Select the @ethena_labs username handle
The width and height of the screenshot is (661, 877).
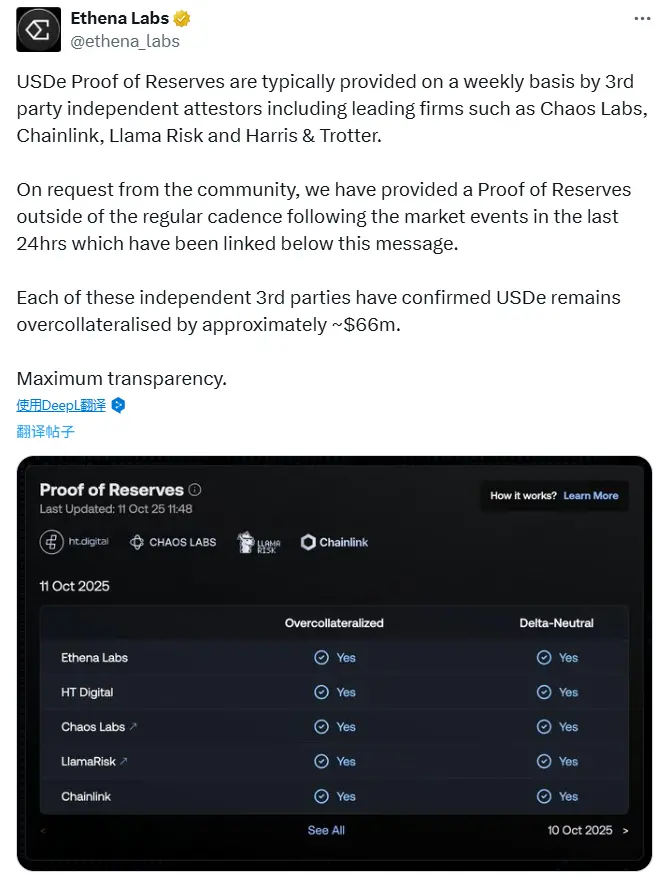coord(125,41)
